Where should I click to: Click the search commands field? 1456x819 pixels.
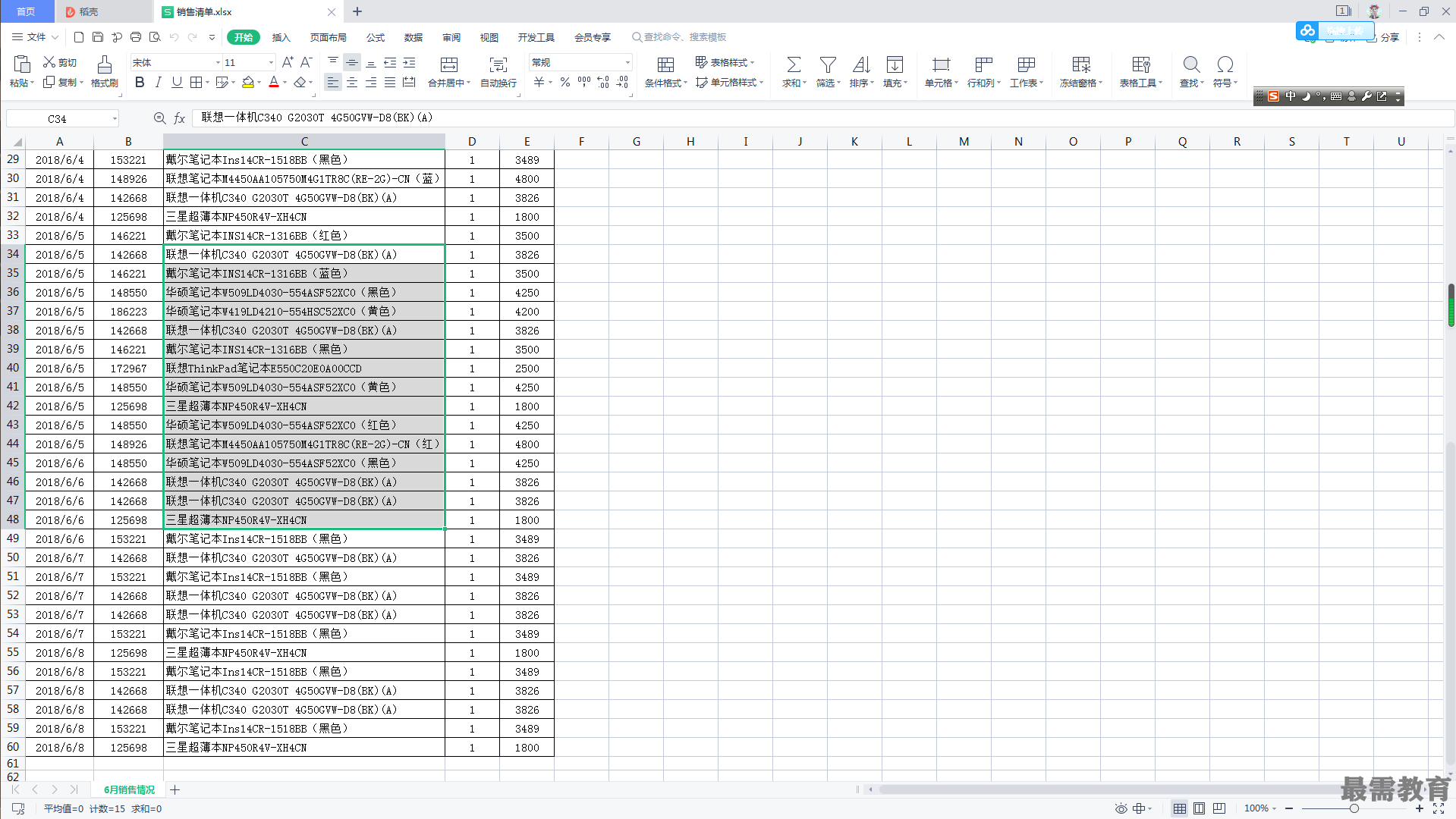click(x=679, y=37)
